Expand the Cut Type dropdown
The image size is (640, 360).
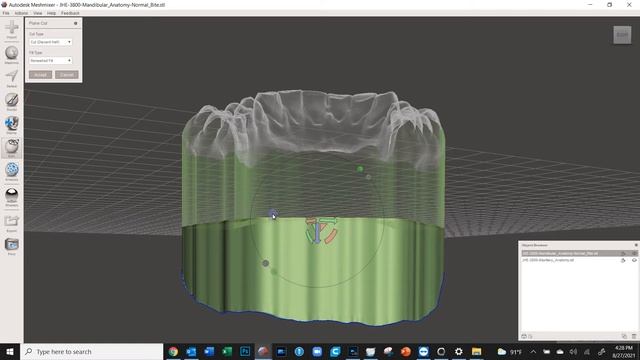pyautogui.click(x=51, y=42)
